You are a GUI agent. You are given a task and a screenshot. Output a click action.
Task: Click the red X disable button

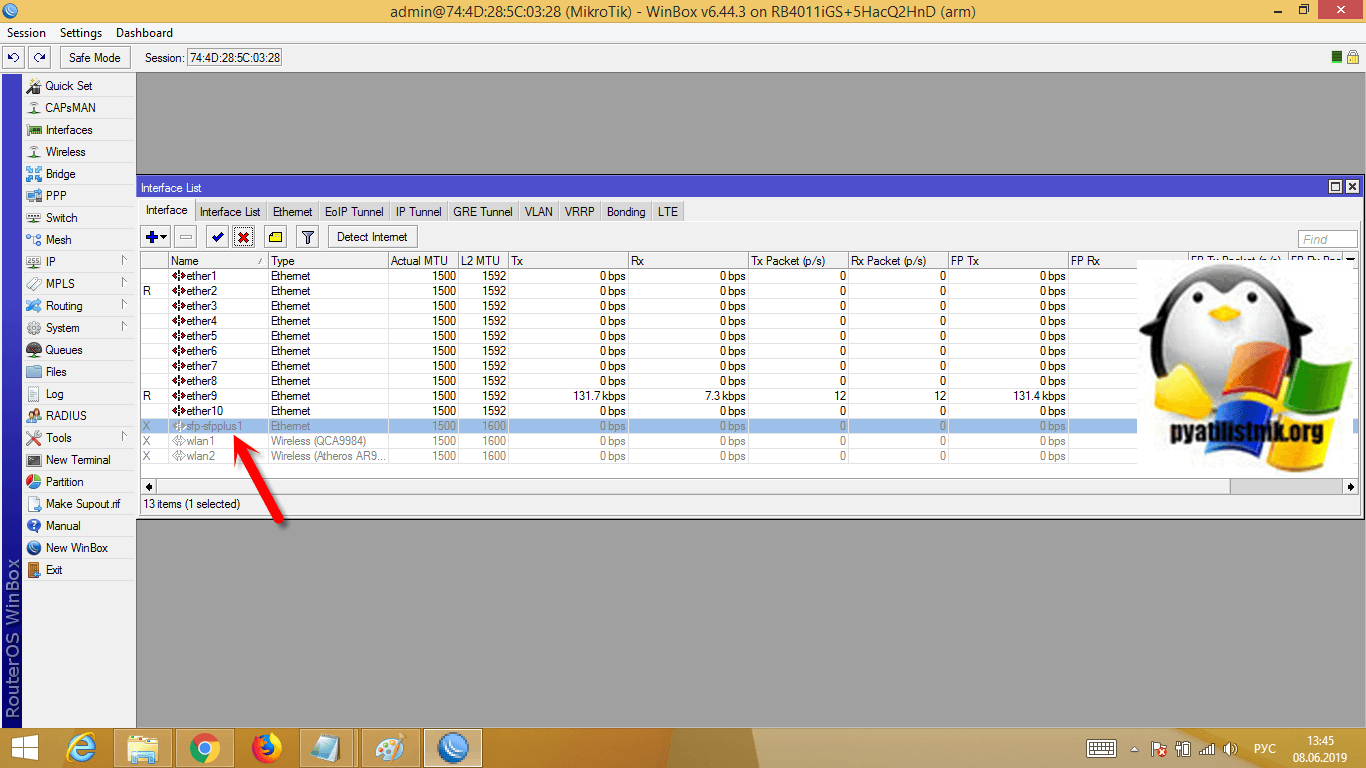pos(243,237)
